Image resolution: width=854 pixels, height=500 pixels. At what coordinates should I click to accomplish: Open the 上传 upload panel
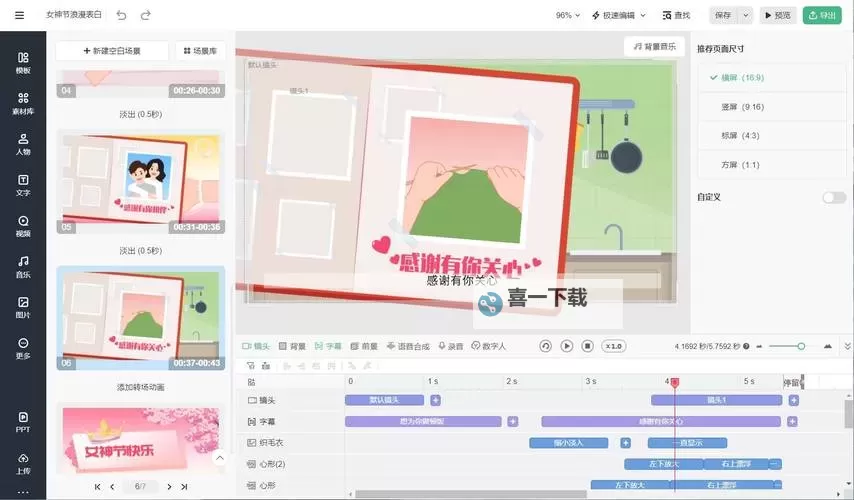pyautogui.click(x=23, y=464)
